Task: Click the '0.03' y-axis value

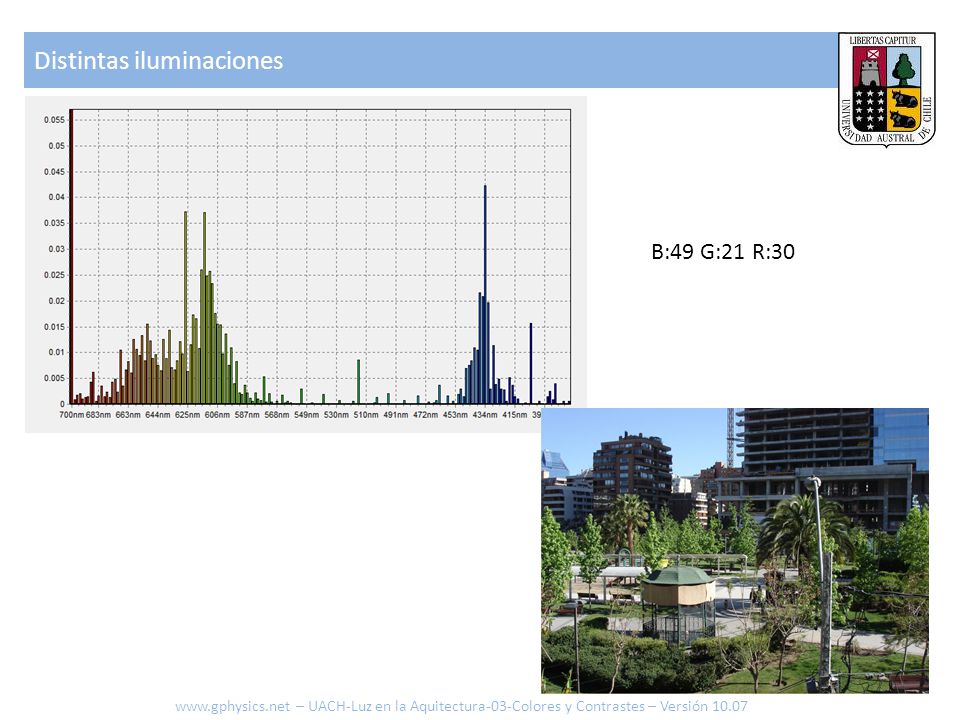Action: pyautogui.click(x=56, y=249)
